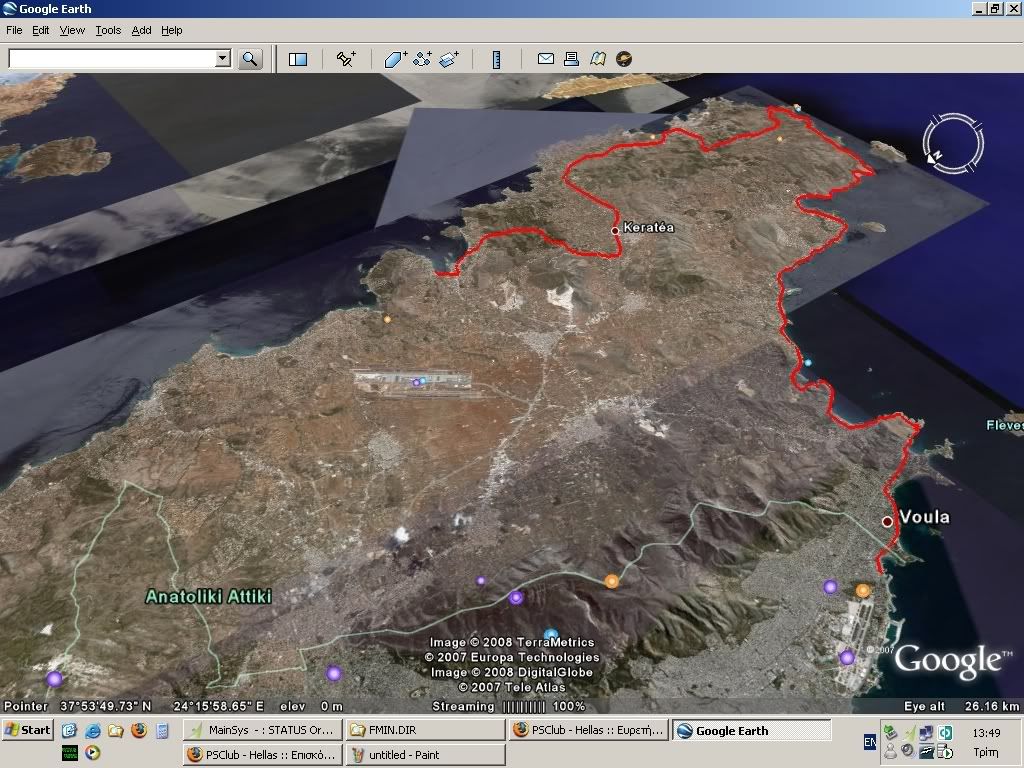This screenshot has height=768, width=1024.
Task: Open the Help menu
Action: click(x=172, y=30)
